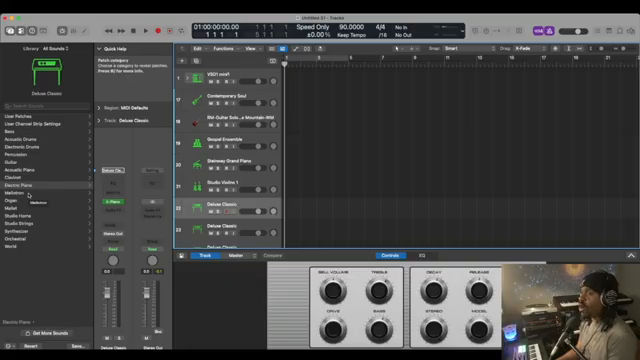Viewport: 640px width, 360px height.
Task: Open the Library All Sounds dropdown
Action: pyautogui.click(x=56, y=49)
